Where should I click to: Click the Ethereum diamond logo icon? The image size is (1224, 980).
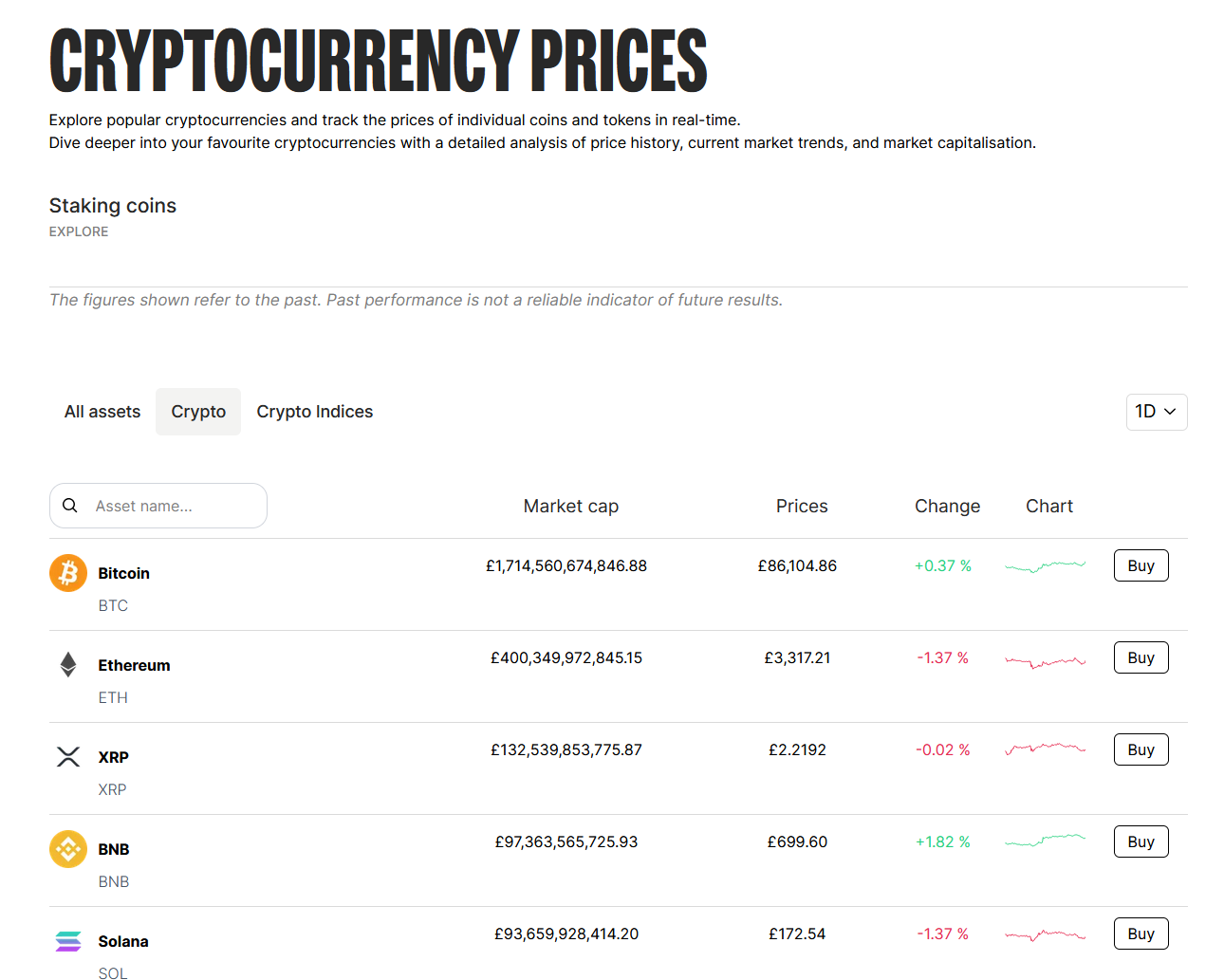[68, 665]
